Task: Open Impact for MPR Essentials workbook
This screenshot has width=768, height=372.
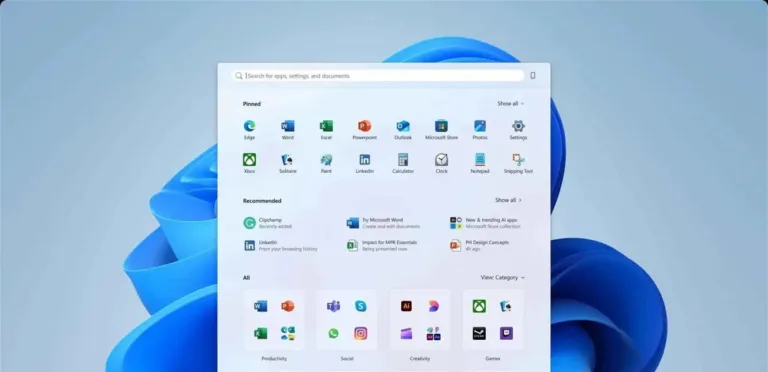Action: click(x=382, y=246)
